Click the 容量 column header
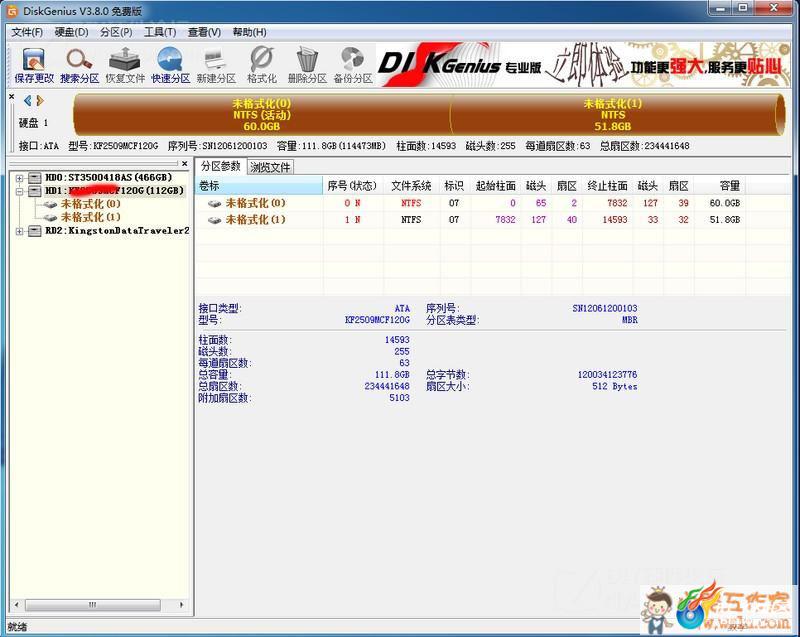800x637 pixels. pyautogui.click(x=720, y=186)
